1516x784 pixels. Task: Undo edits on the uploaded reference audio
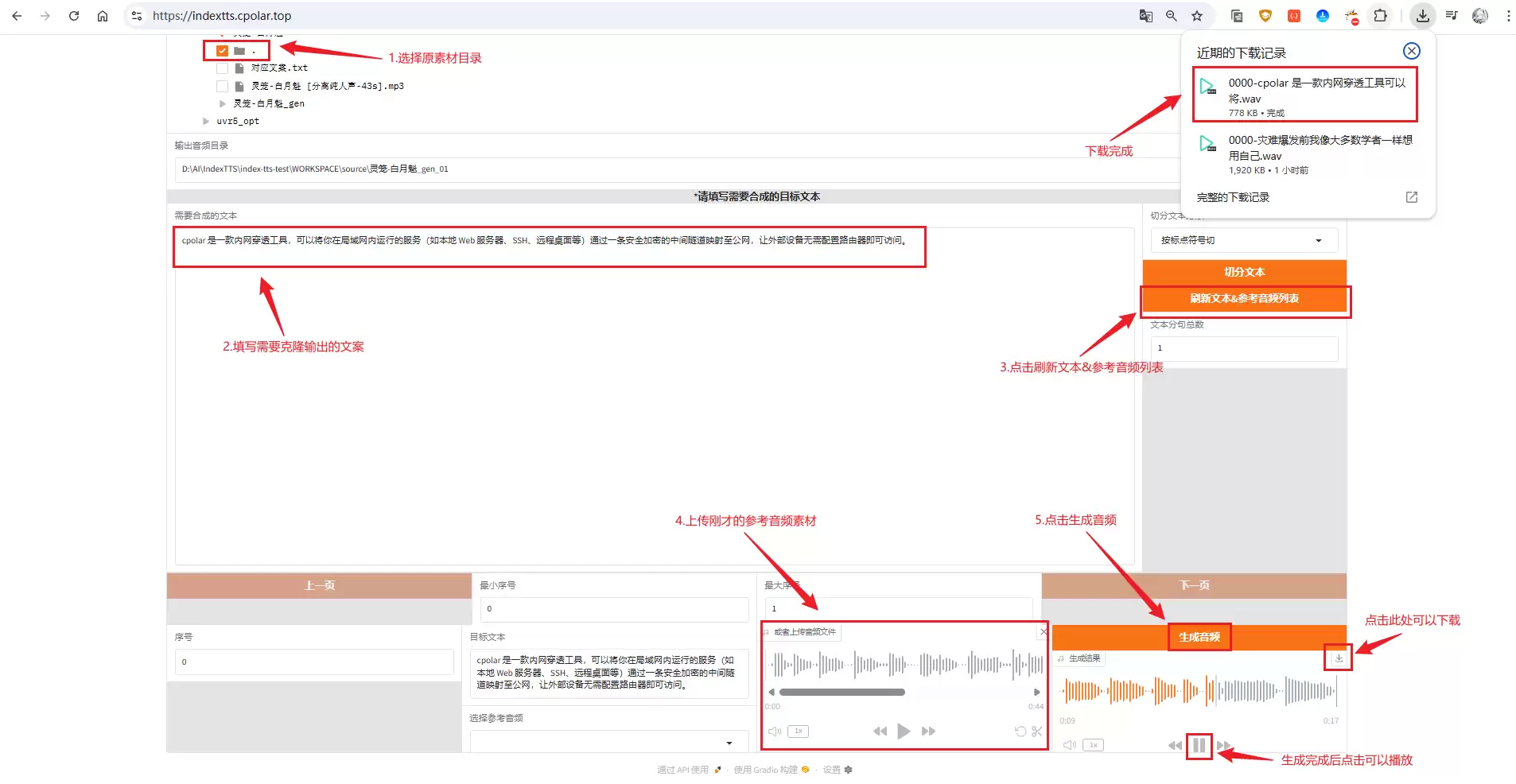[x=1020, y=732]
